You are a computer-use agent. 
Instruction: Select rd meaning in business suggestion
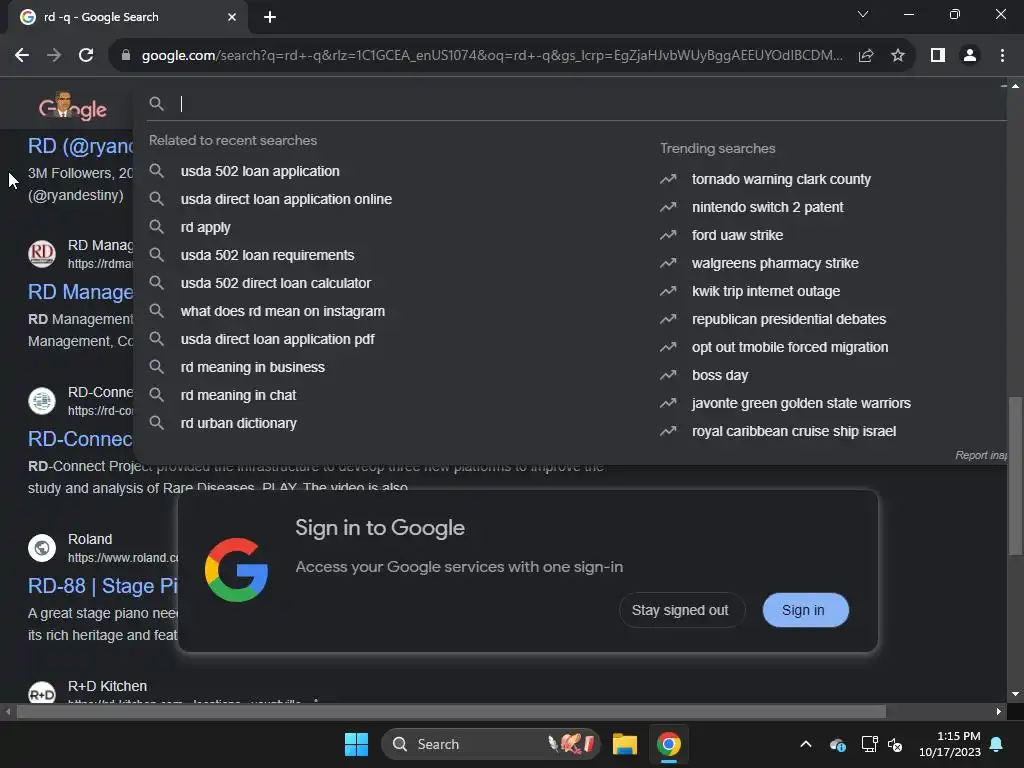[253, 367]
